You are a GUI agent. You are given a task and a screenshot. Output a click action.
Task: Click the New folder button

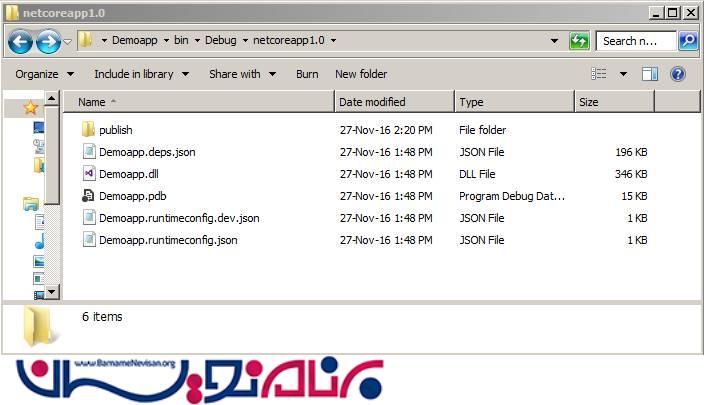point(361,74)
